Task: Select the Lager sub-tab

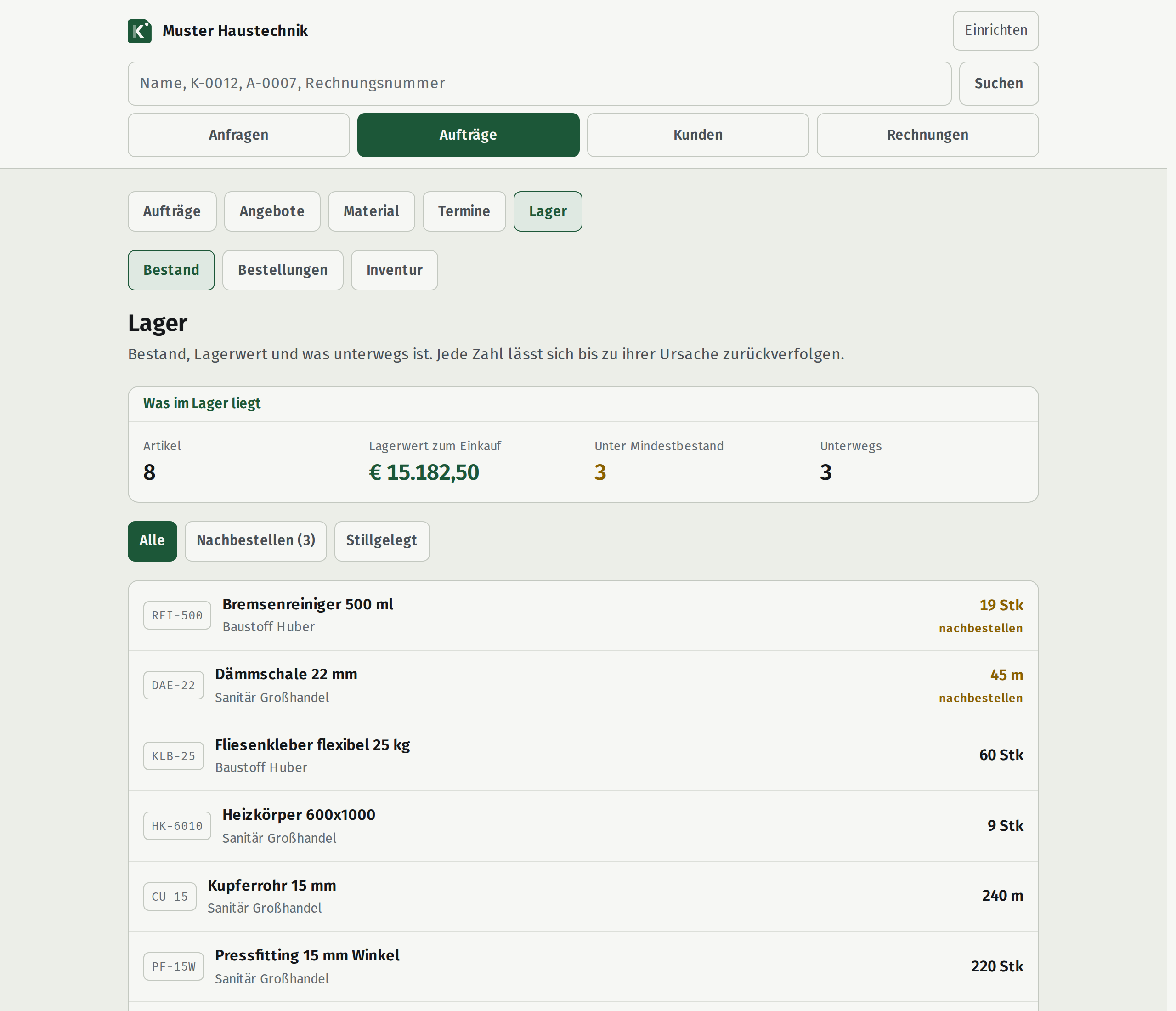Action: [x=548, y=211]
